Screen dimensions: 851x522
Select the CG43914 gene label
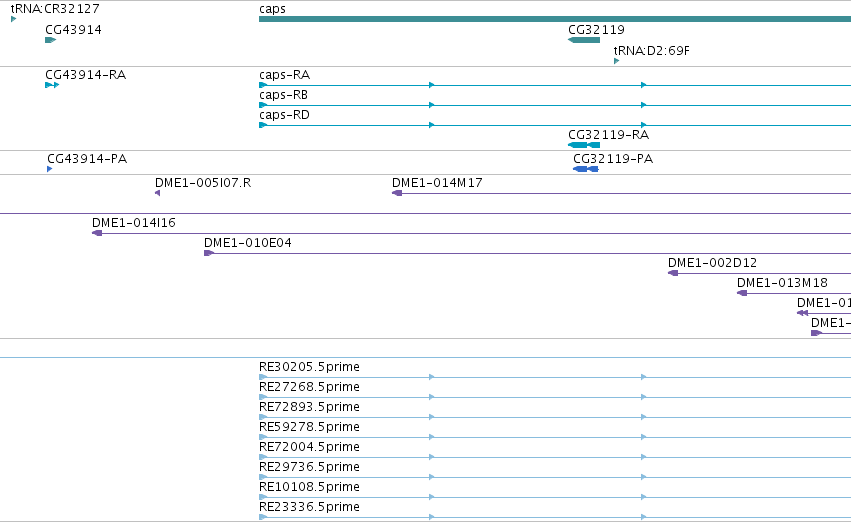coord(73,29)
